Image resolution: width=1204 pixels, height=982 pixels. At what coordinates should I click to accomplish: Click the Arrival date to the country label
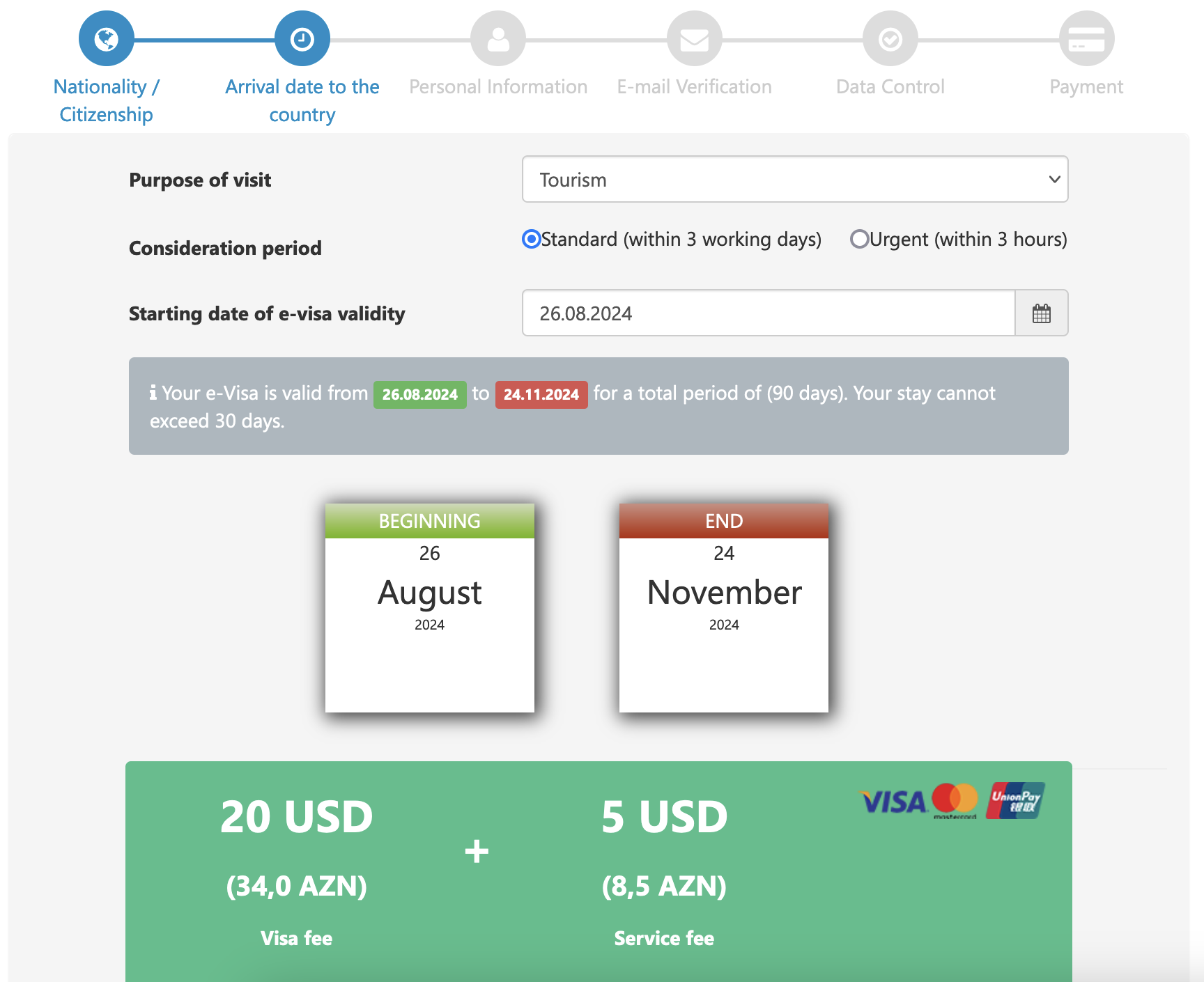coord(302,100)
